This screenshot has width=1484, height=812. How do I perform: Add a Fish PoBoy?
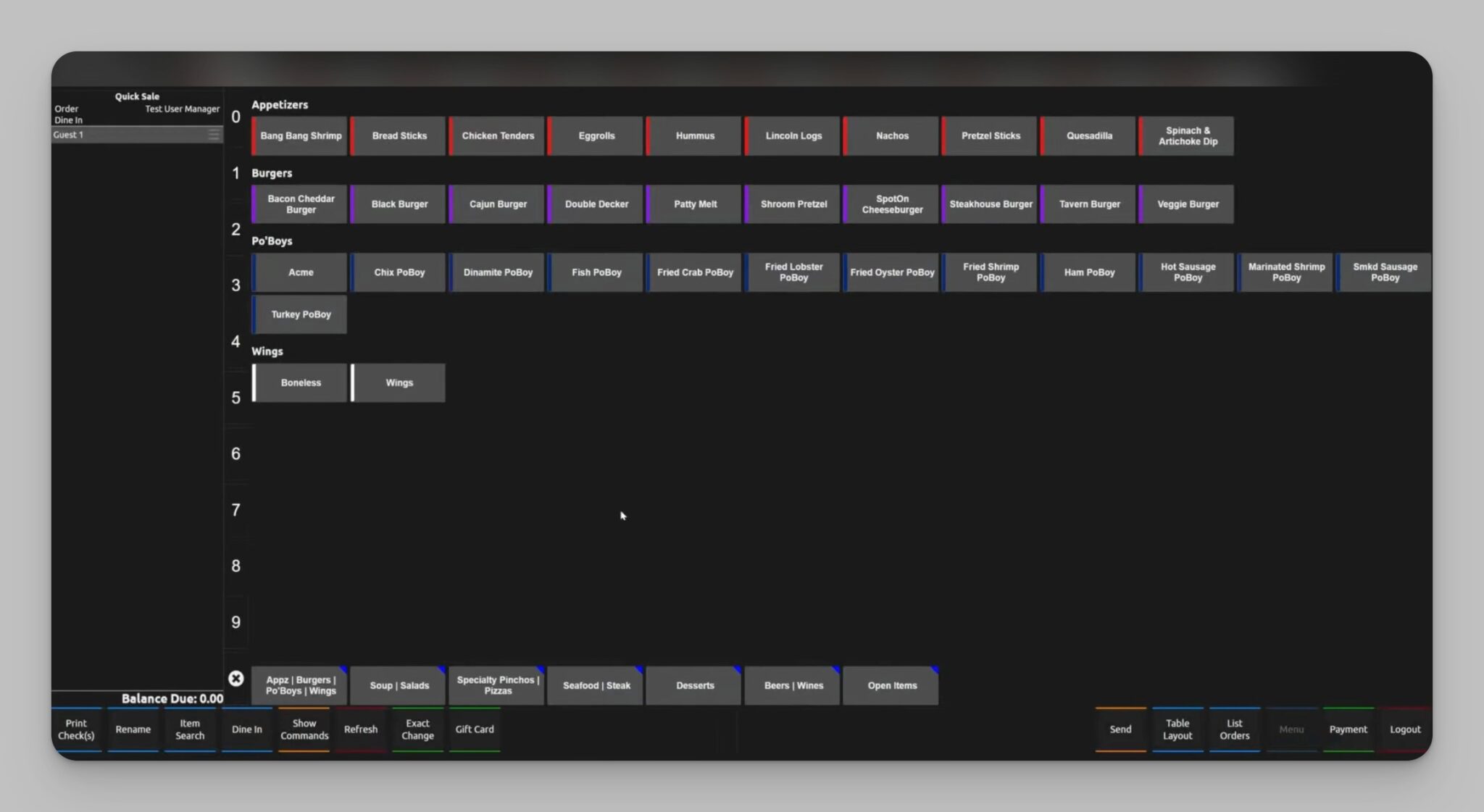point(595,272)
